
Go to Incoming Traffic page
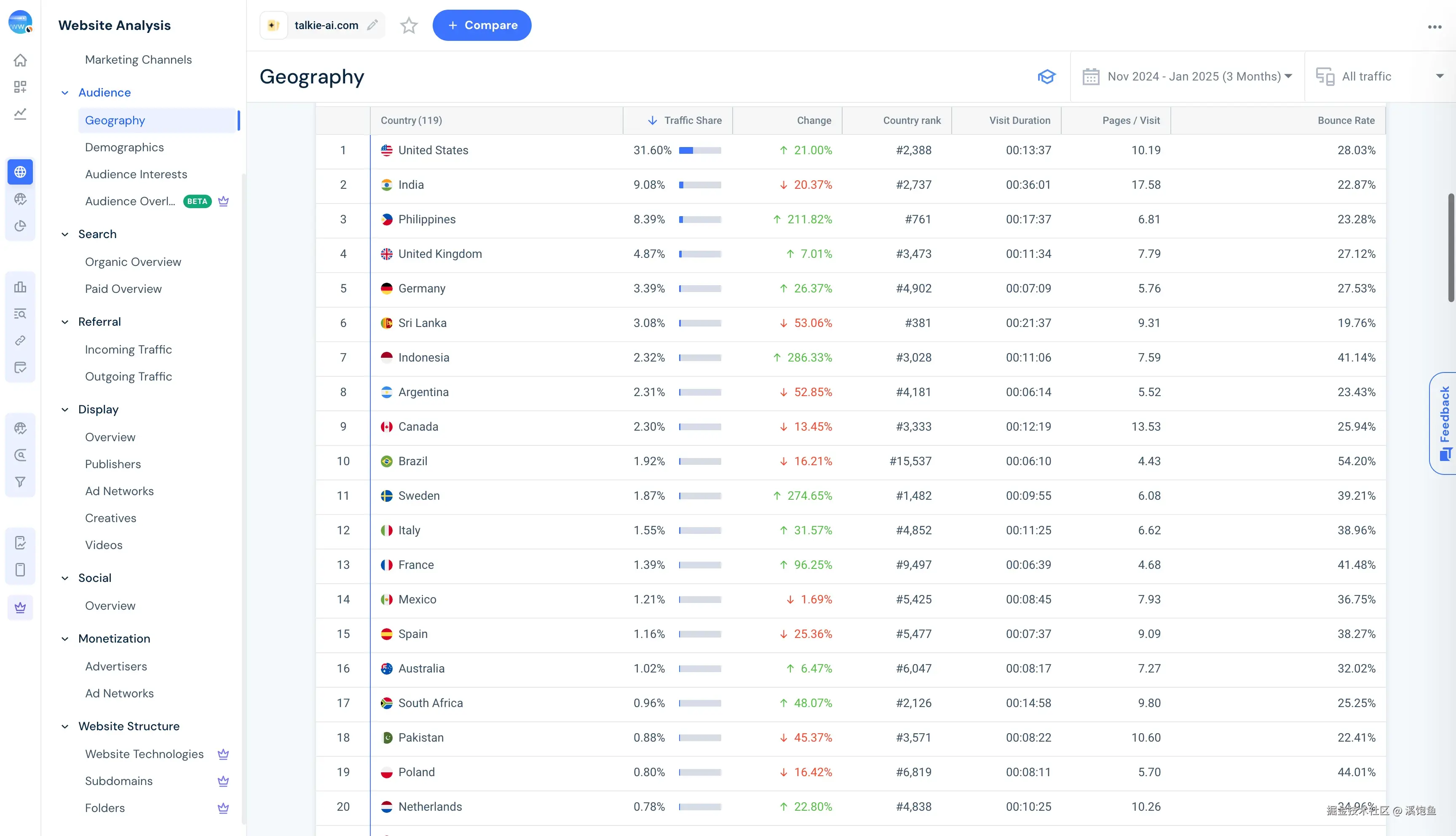coord(128,350)
